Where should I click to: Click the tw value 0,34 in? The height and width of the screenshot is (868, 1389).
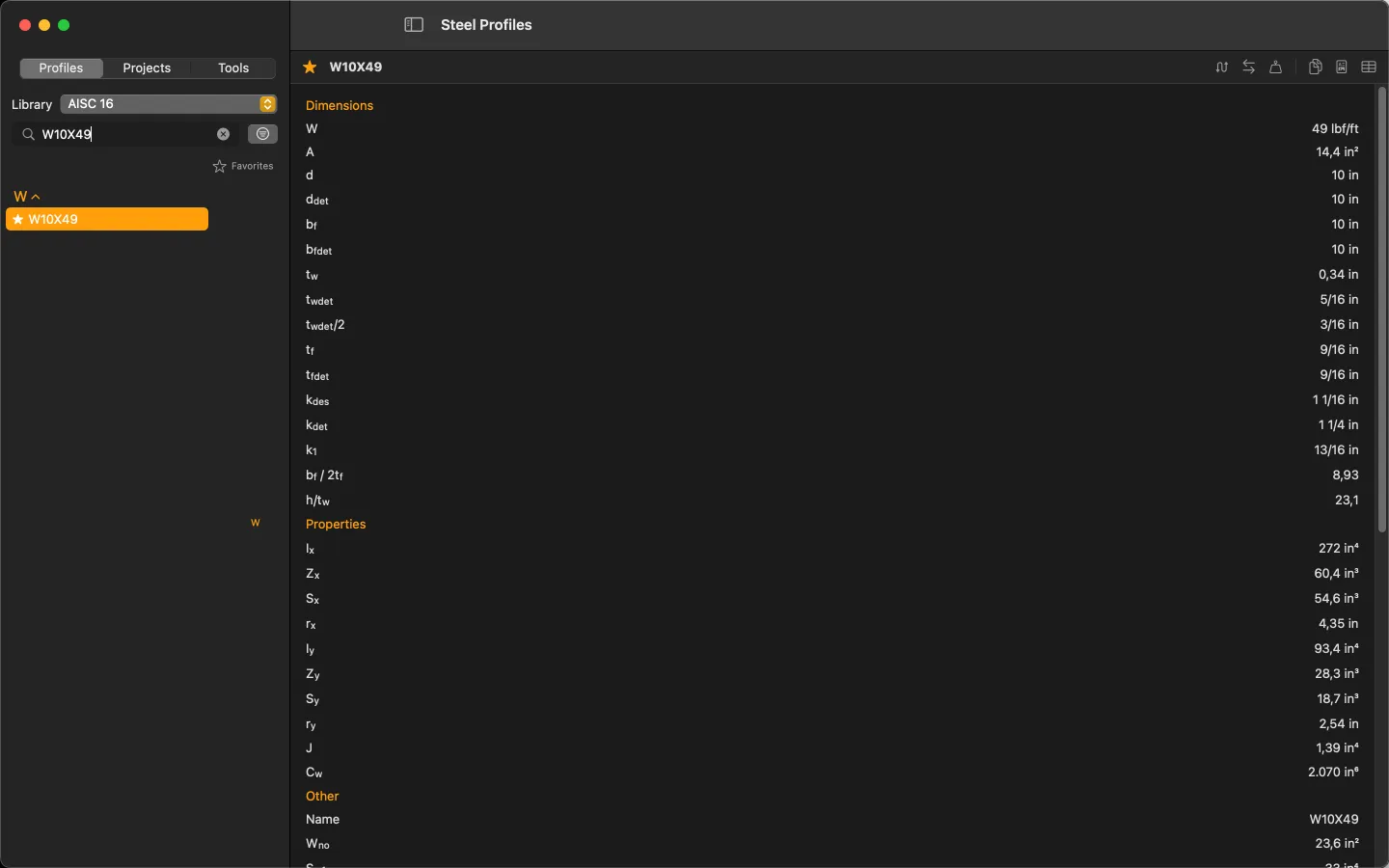point(1339,274)
